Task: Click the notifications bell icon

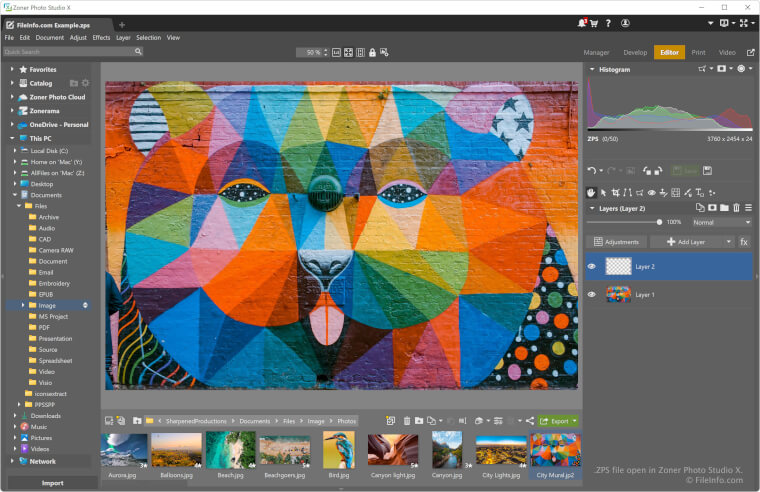Action: [582, 23]
